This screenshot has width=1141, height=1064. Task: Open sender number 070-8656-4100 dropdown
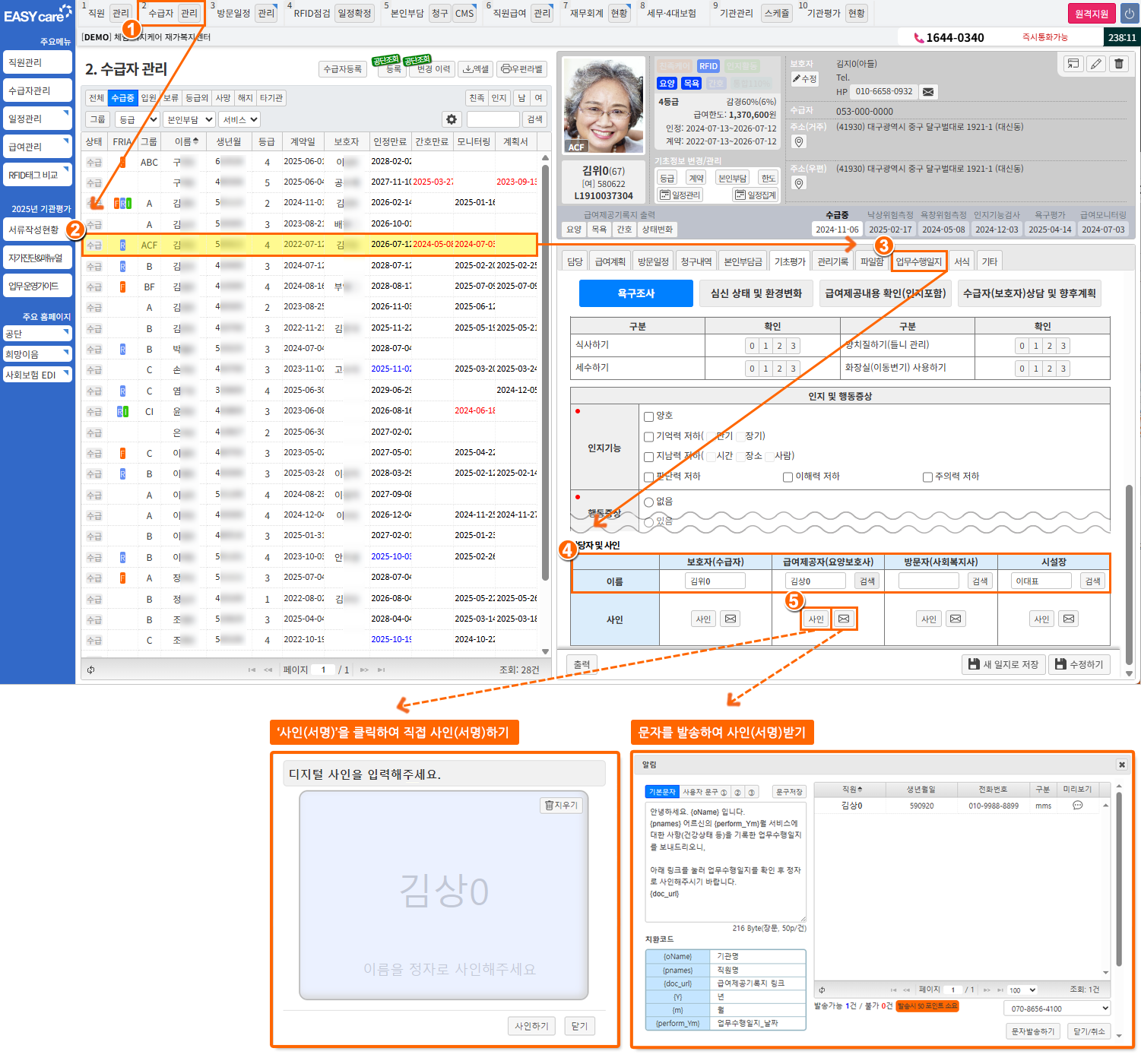[1057, 1009]
